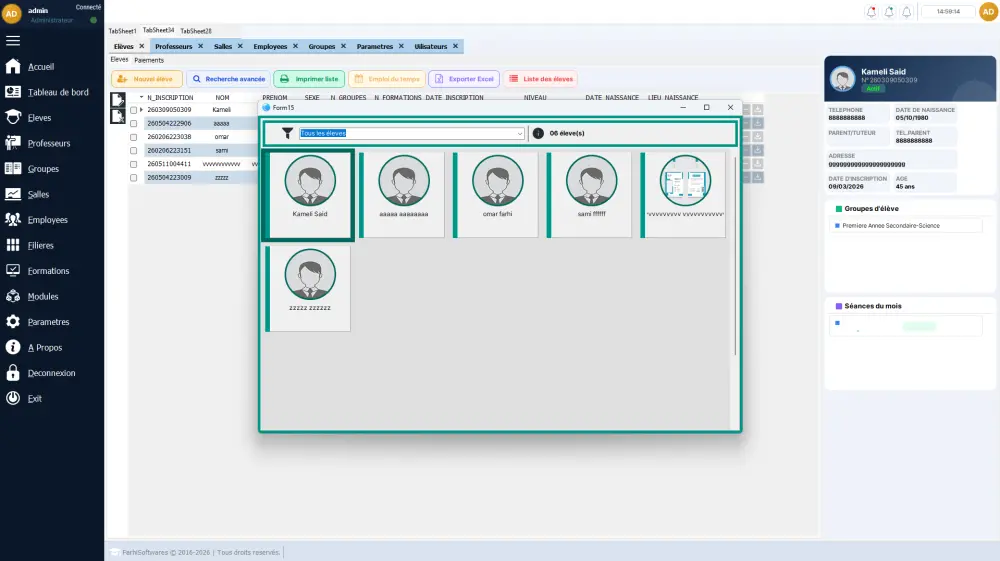1000x561 pixels.
Task: Check the box for row 260504223009
Action: click(x=133, y=178)
